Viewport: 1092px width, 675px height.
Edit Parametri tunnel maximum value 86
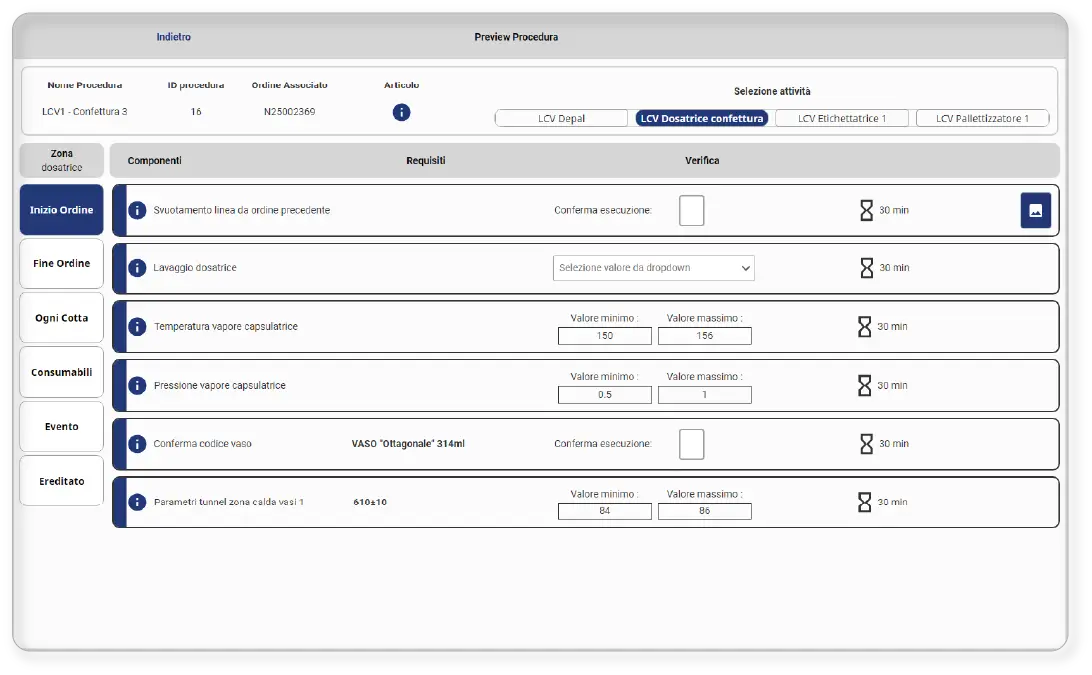coord(705,511)
